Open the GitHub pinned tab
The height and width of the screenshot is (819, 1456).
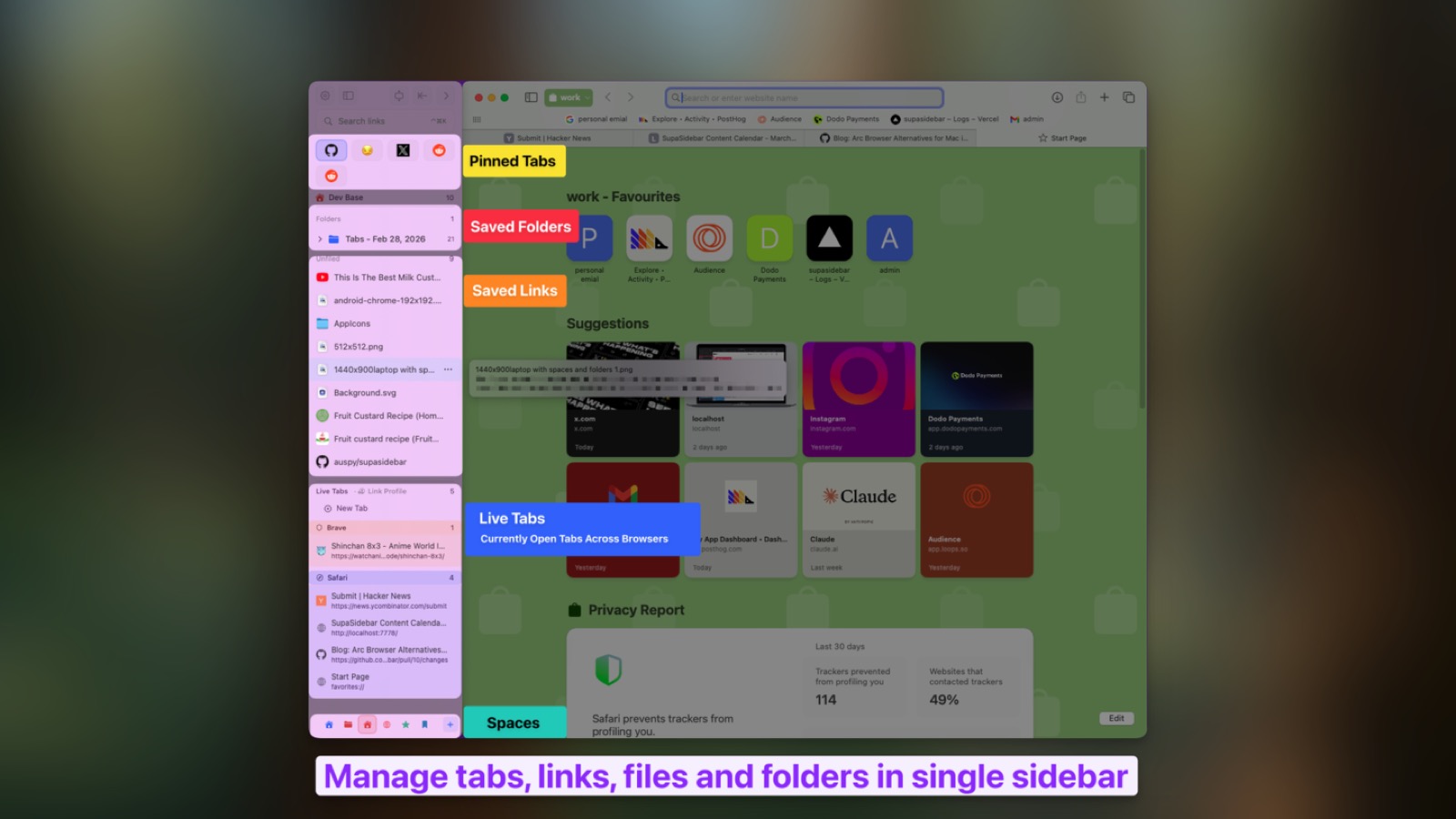pos(331,150)
